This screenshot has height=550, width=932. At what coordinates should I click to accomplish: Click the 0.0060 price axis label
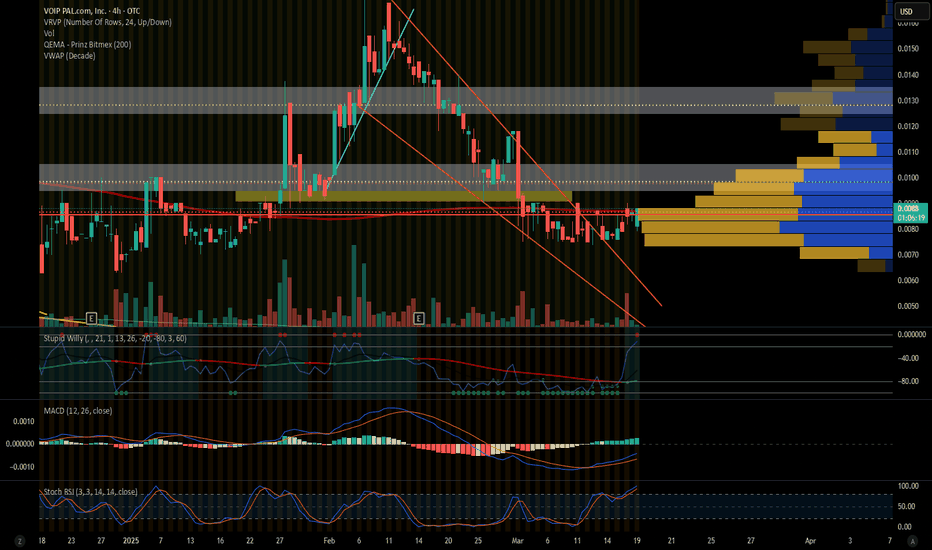(908, 280)
